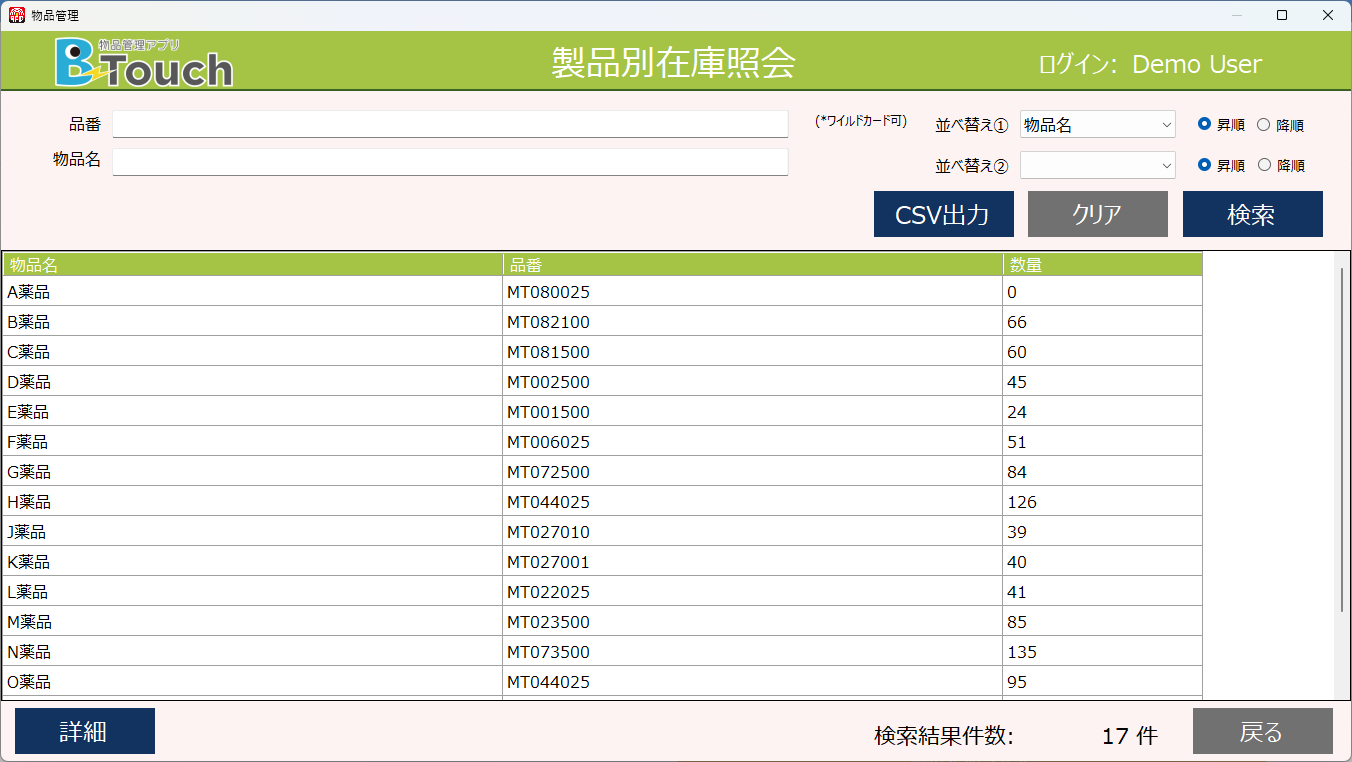This screenshot has height=762, width=1352.
Task: Click the results table vertical scrollbar
Action: [1342, 440]
